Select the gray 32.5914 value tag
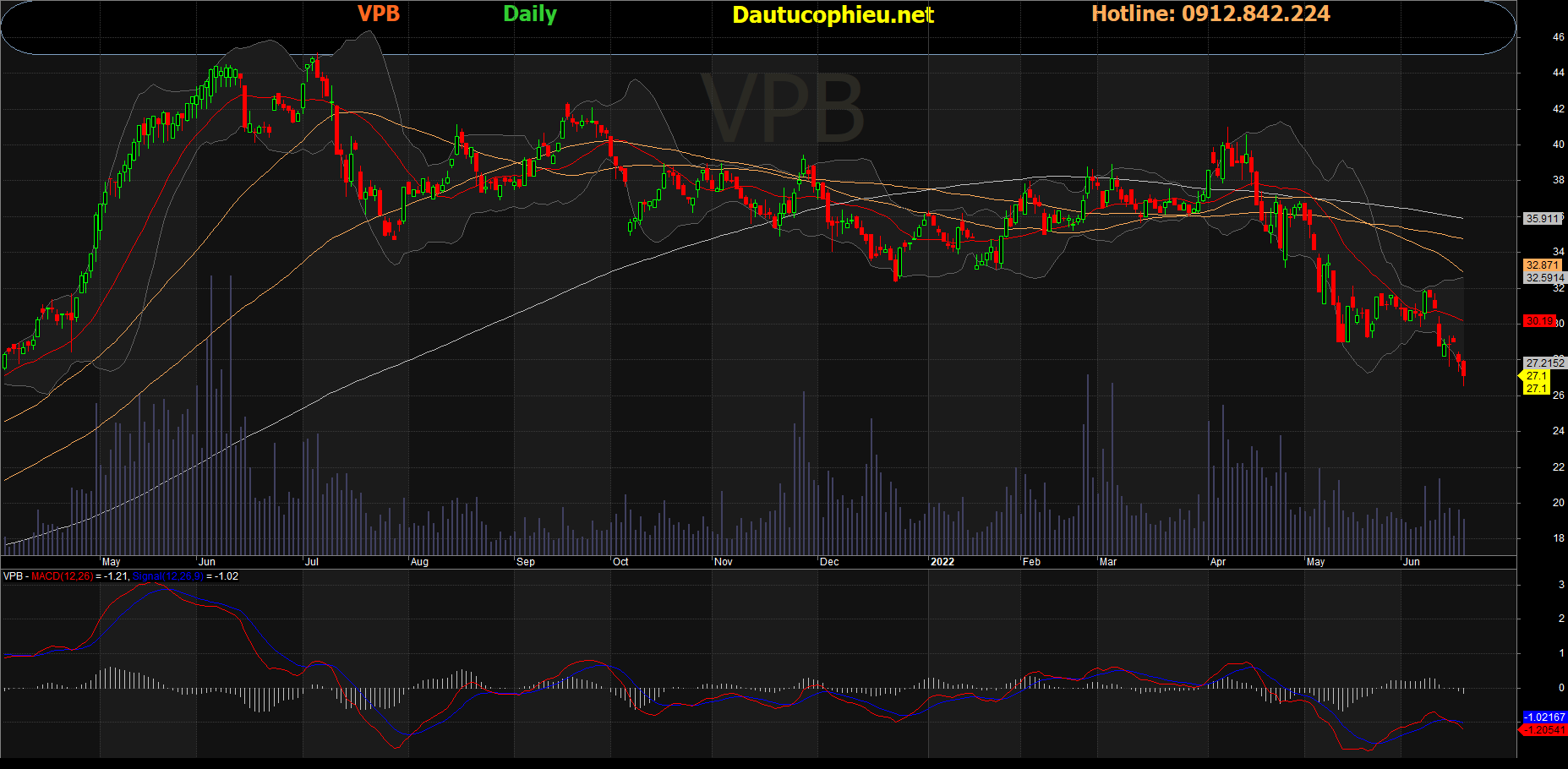Viewport: 1568px width, 769px height. click(x=1545, y=278)
